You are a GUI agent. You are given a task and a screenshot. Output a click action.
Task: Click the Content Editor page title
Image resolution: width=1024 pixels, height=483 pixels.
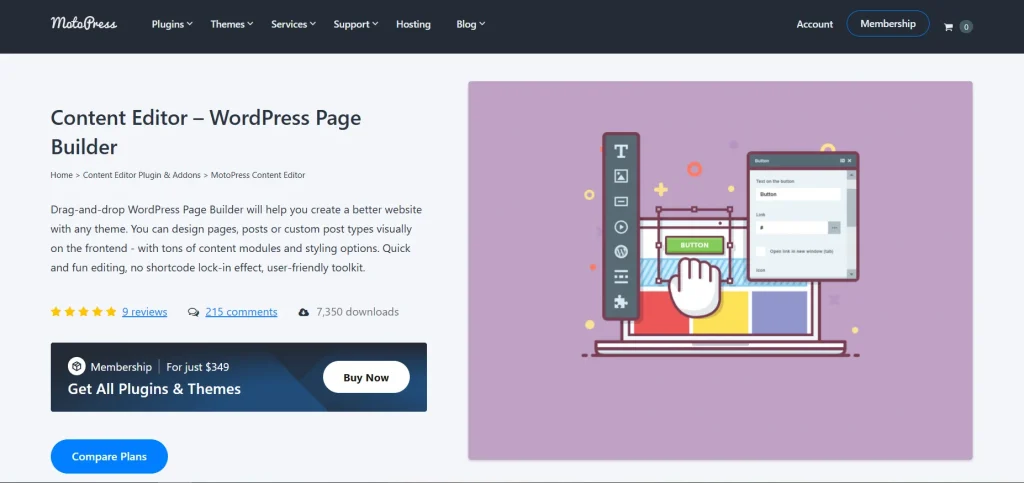206,131
